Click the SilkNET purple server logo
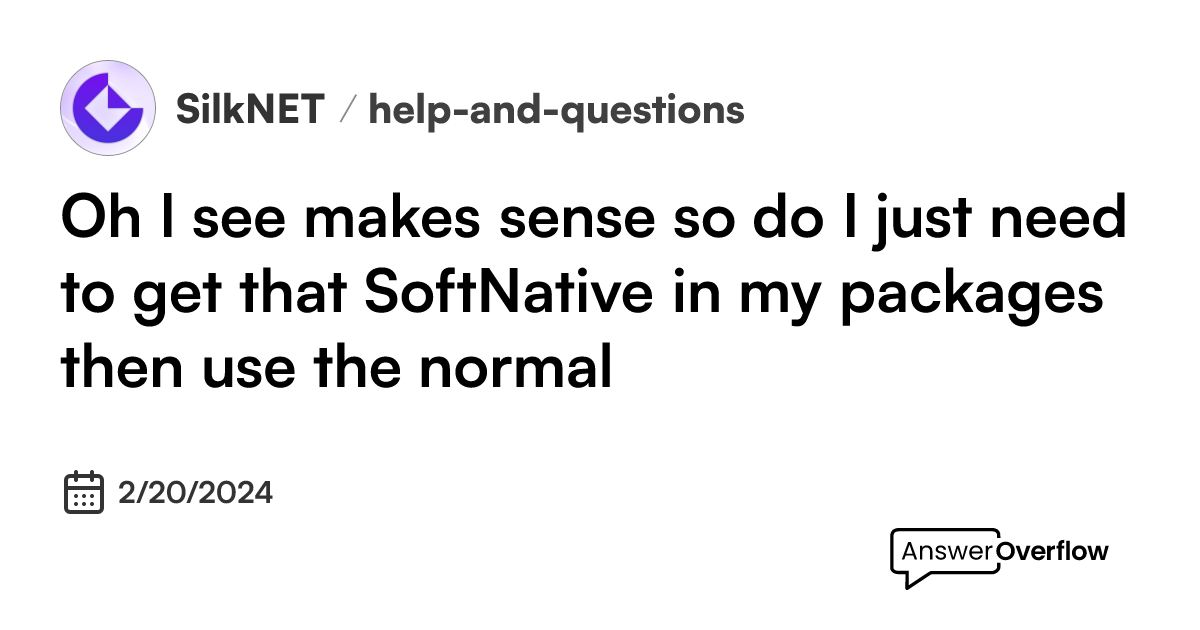1200x630 pixels. 108,108
